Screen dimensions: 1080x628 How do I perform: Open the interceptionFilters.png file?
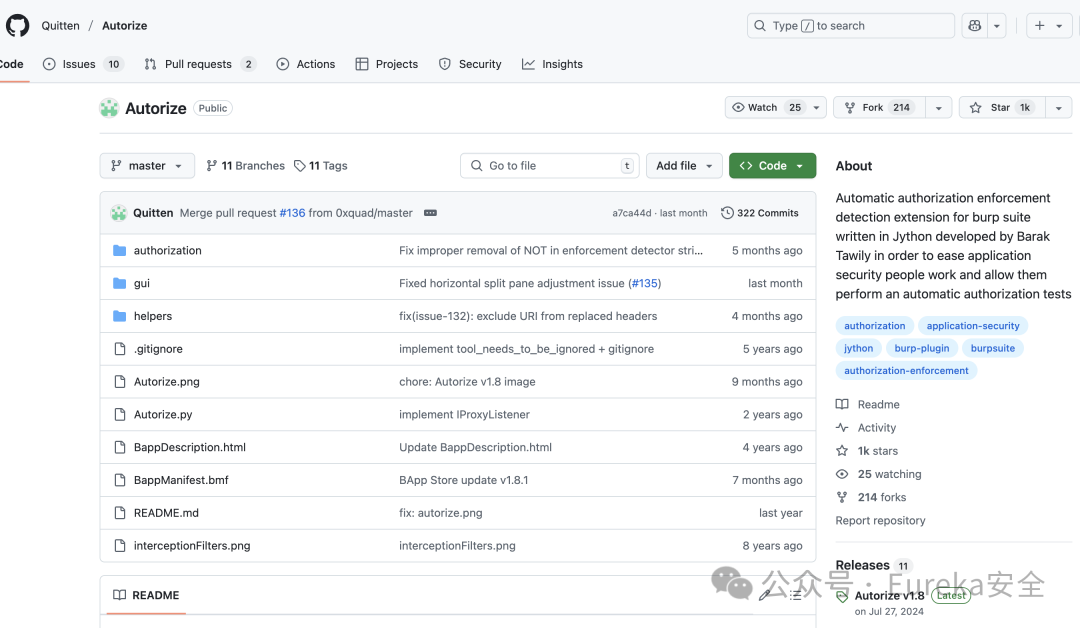pos(192,545)
